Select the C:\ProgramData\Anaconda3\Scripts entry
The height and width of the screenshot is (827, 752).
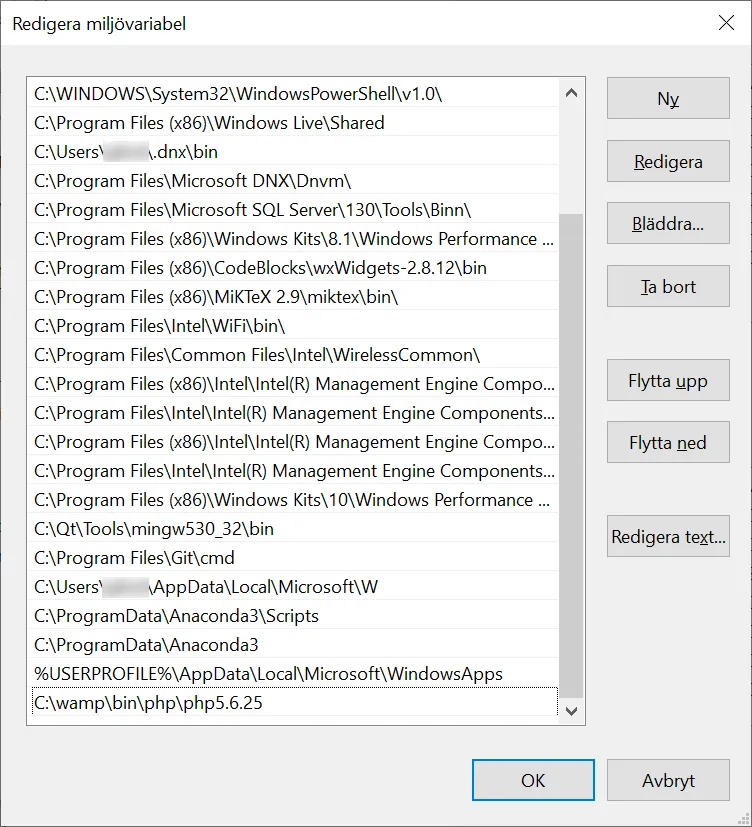pyautogui.click(x=293, y=616)
